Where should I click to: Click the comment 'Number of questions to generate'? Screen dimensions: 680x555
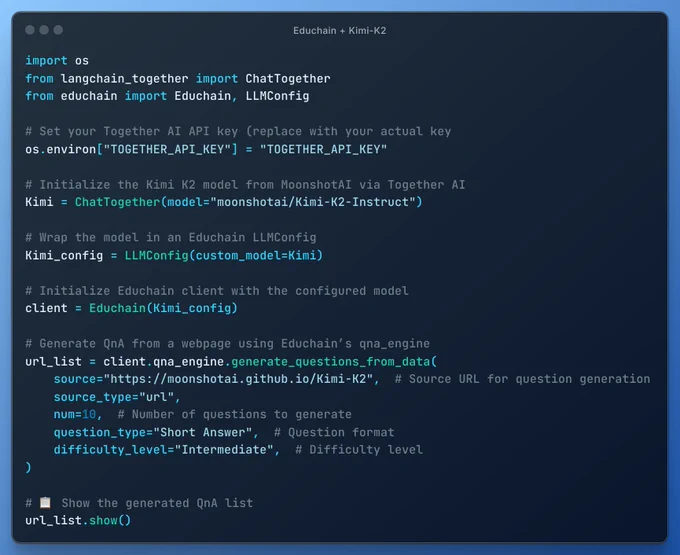pyautogui.click(x=242, y=415)
